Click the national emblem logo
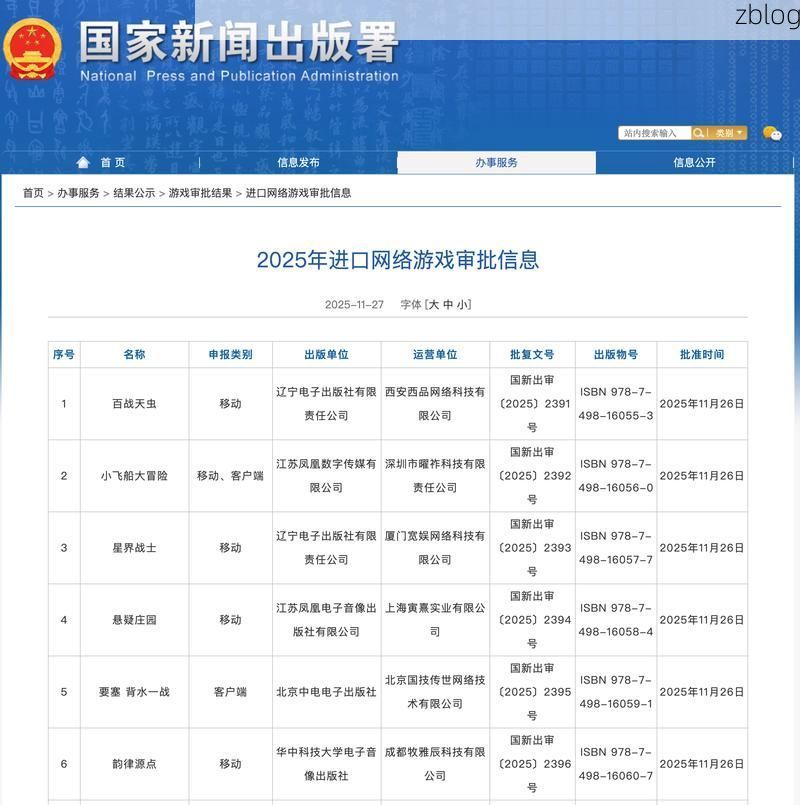 [30, 48]
